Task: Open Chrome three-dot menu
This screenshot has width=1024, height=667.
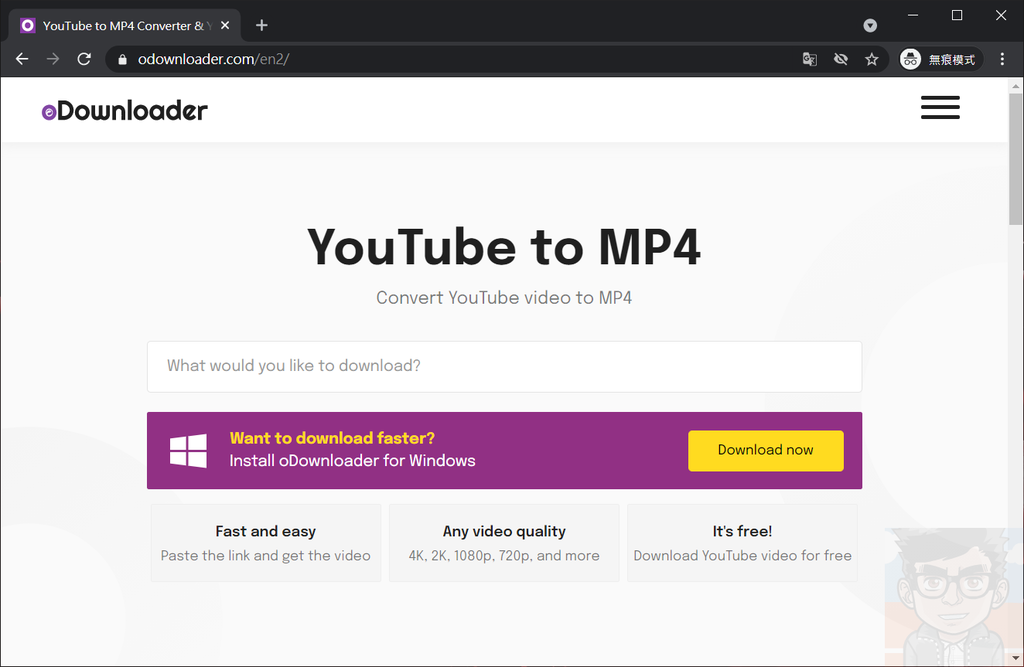Action: (1002, 59)
